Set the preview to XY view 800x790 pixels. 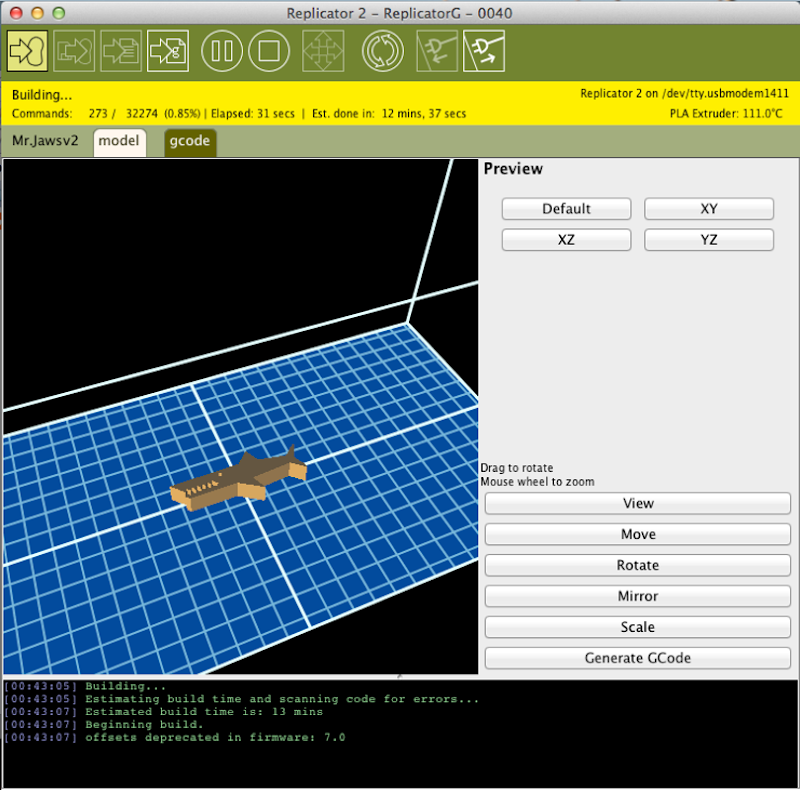pos(709,209)
